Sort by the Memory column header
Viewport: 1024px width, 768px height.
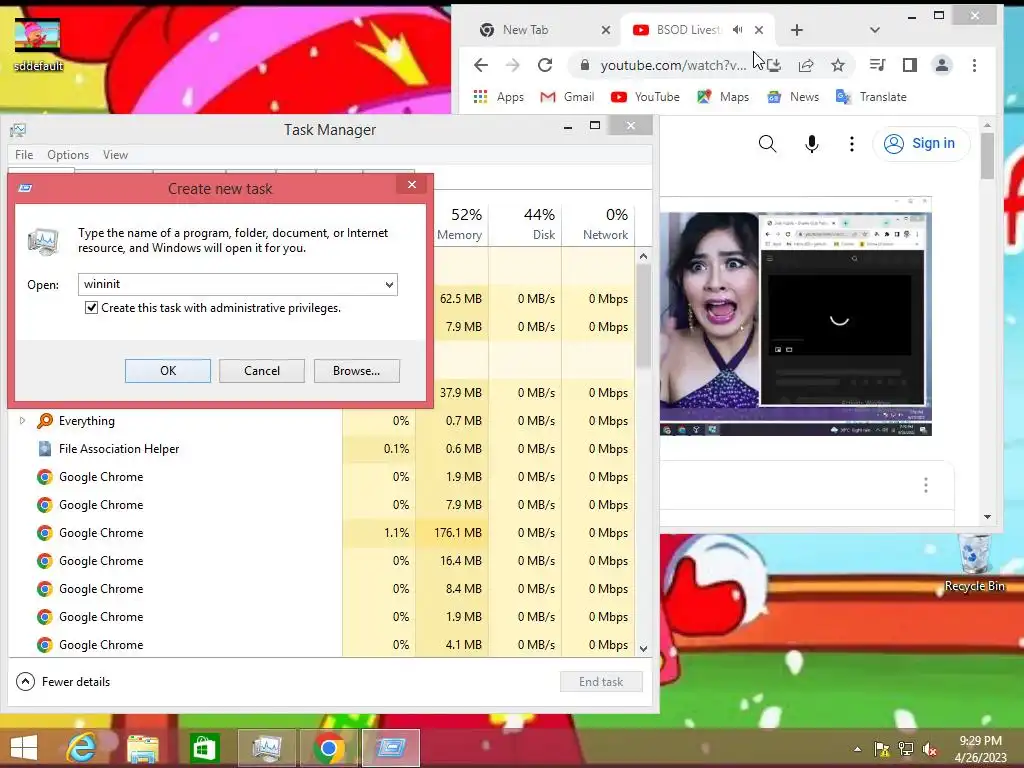point(459,223)
